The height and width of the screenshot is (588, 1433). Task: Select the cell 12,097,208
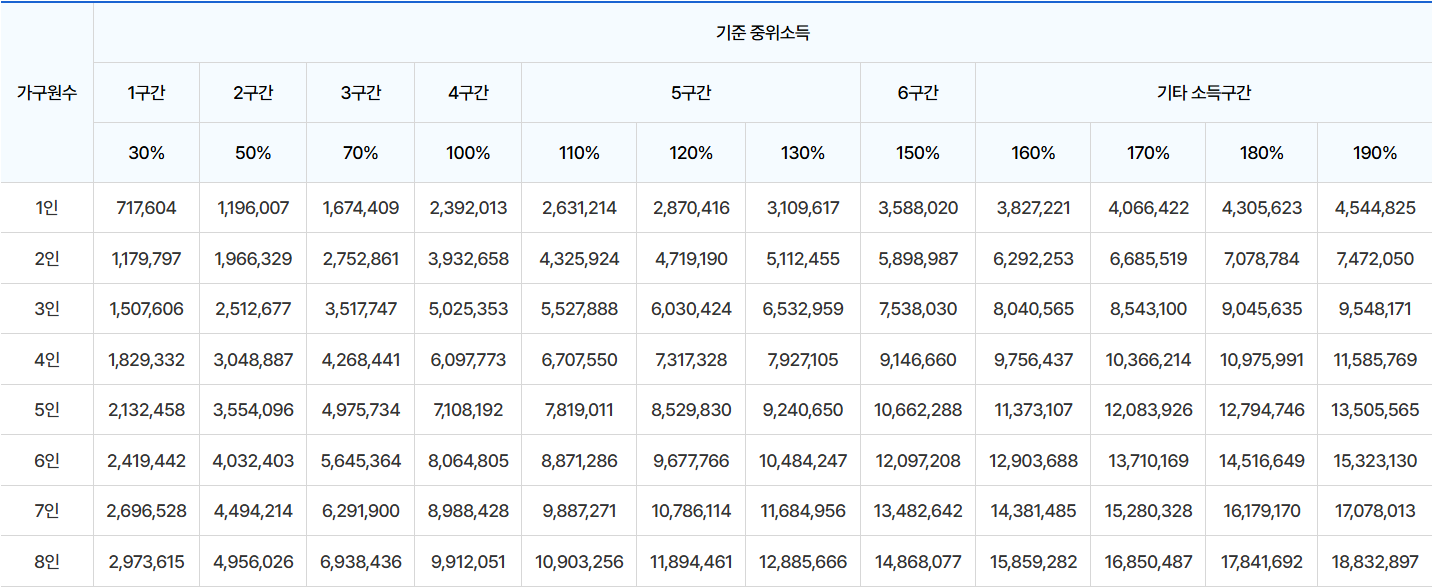918,461
